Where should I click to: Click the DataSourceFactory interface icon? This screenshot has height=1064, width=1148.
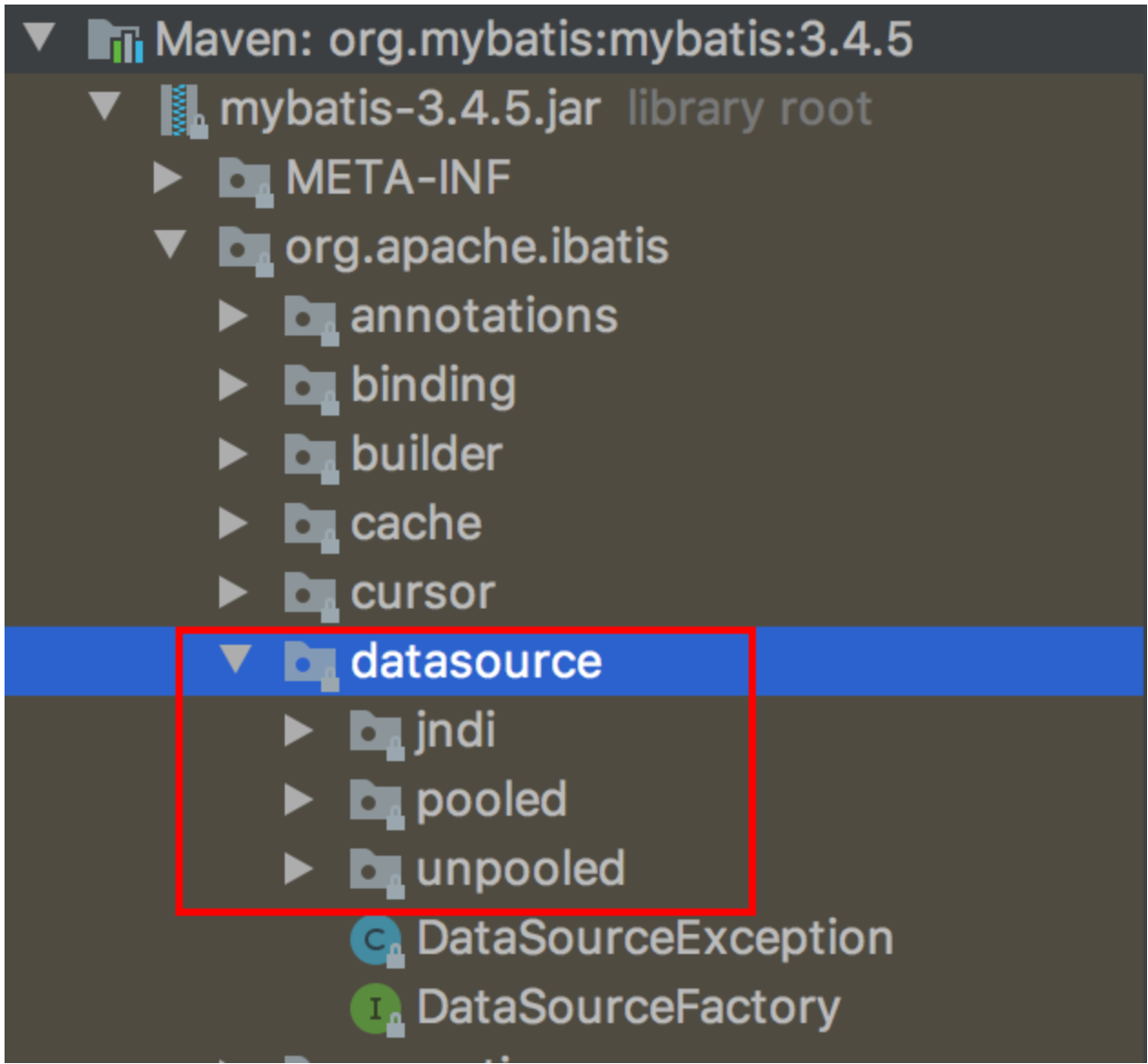[x=376, y=1009]
